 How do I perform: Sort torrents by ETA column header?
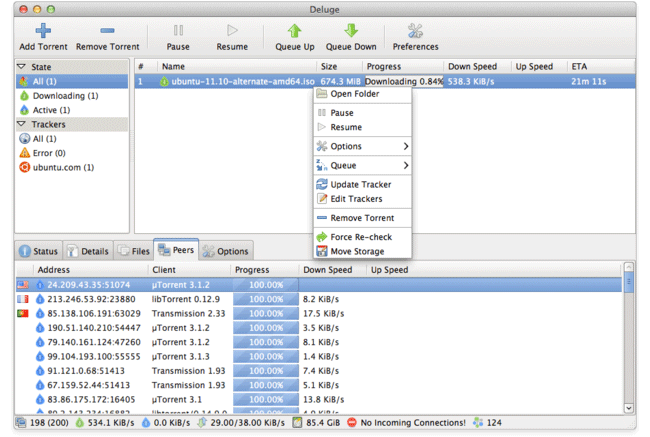[601, 66]
